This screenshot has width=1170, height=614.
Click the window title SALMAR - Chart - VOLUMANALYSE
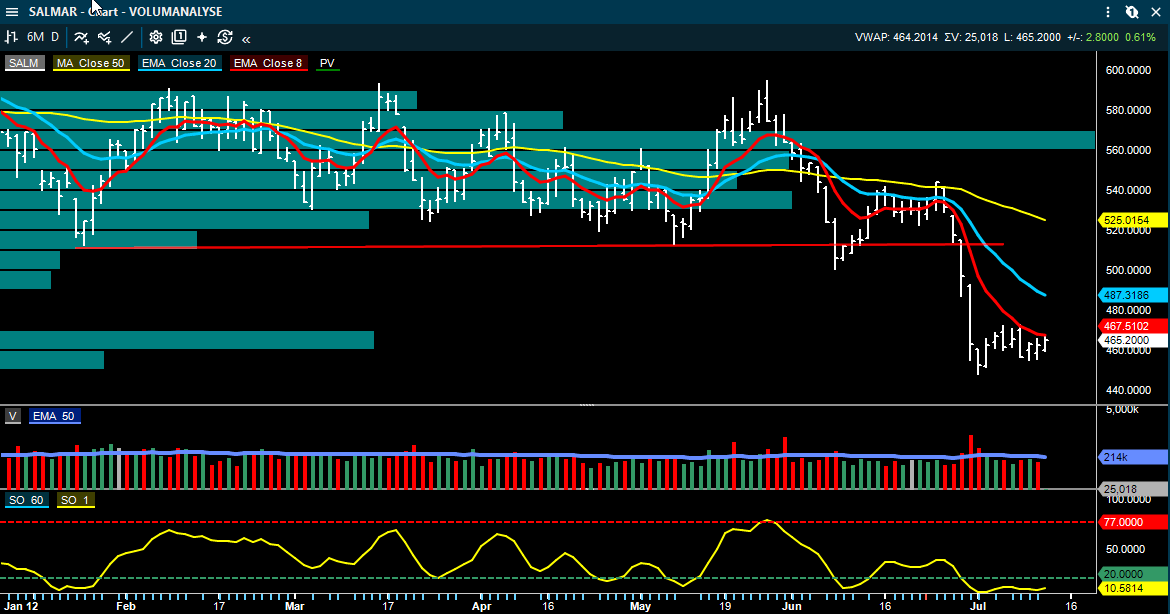tap(125, 12)
